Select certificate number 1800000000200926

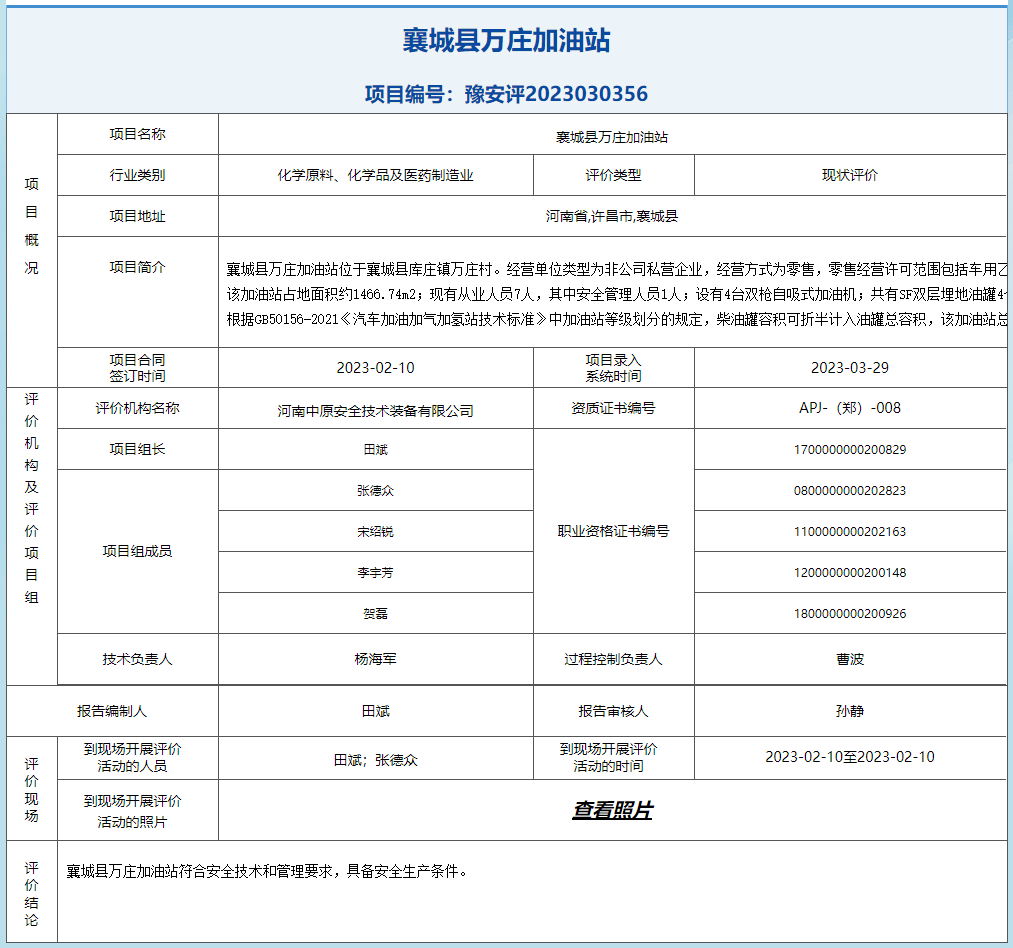(x=850, y=613)
